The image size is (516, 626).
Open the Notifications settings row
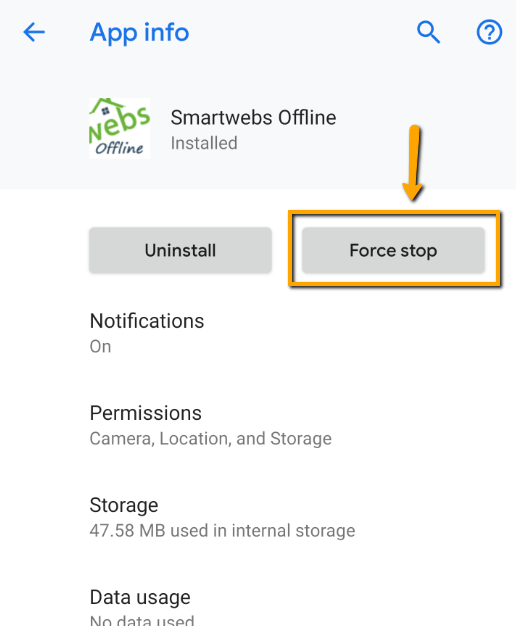click(258, 333)
